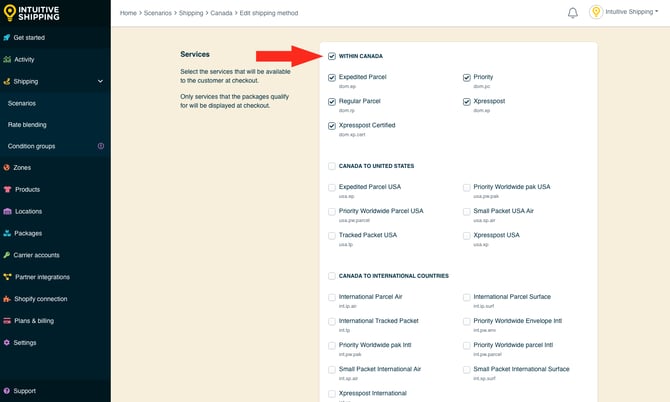Open Carrier accounts page
Image resolution: width=670 pixels, height=402 pixels.
pos(36,255)
